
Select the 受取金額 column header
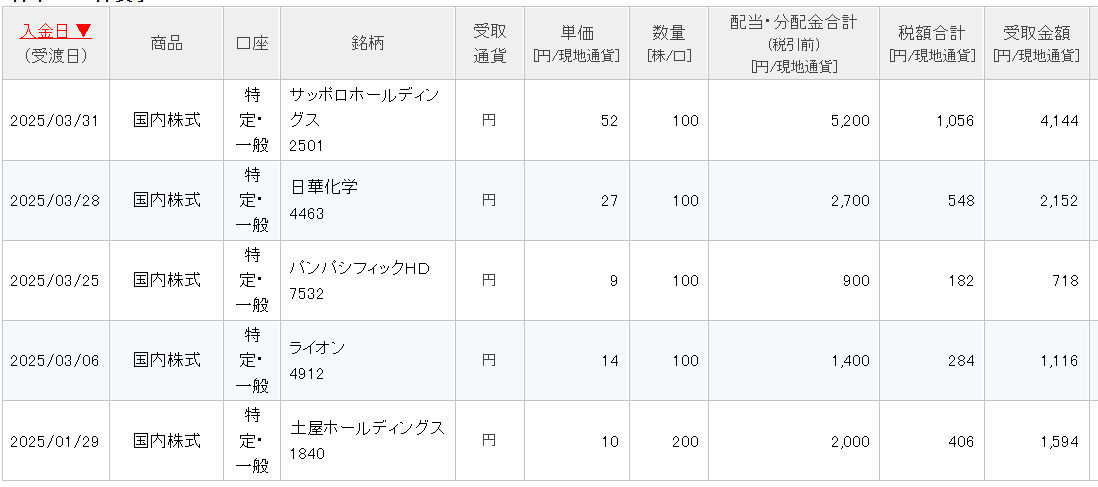click(1037, 34)
